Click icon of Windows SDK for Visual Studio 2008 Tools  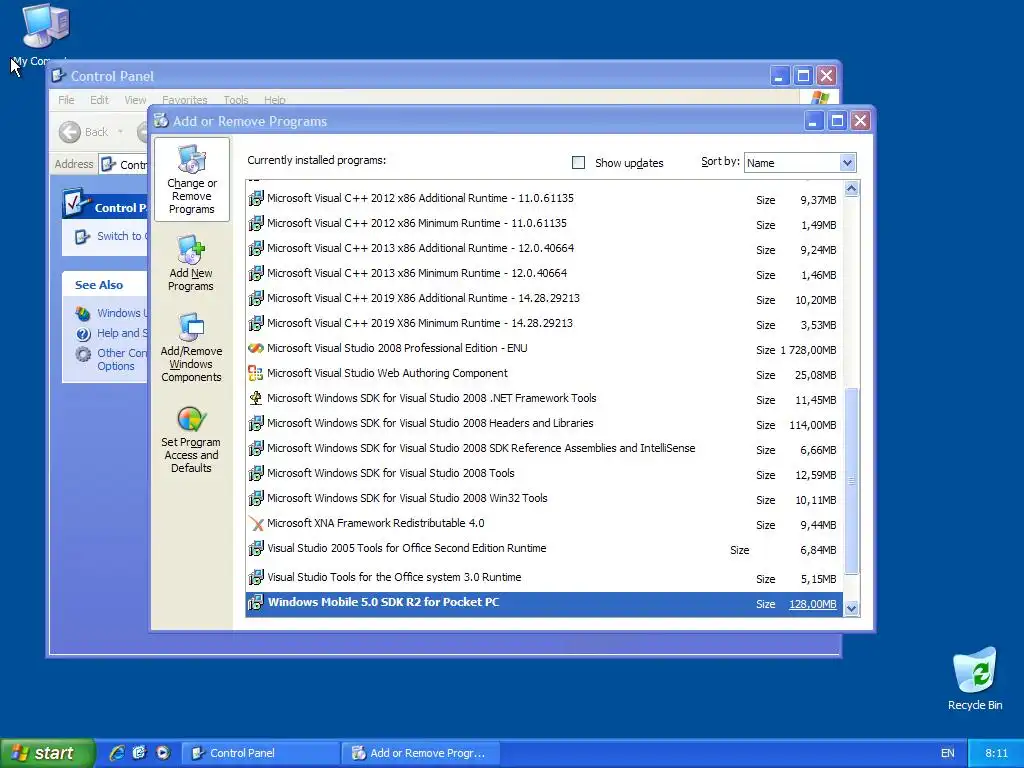256,473
